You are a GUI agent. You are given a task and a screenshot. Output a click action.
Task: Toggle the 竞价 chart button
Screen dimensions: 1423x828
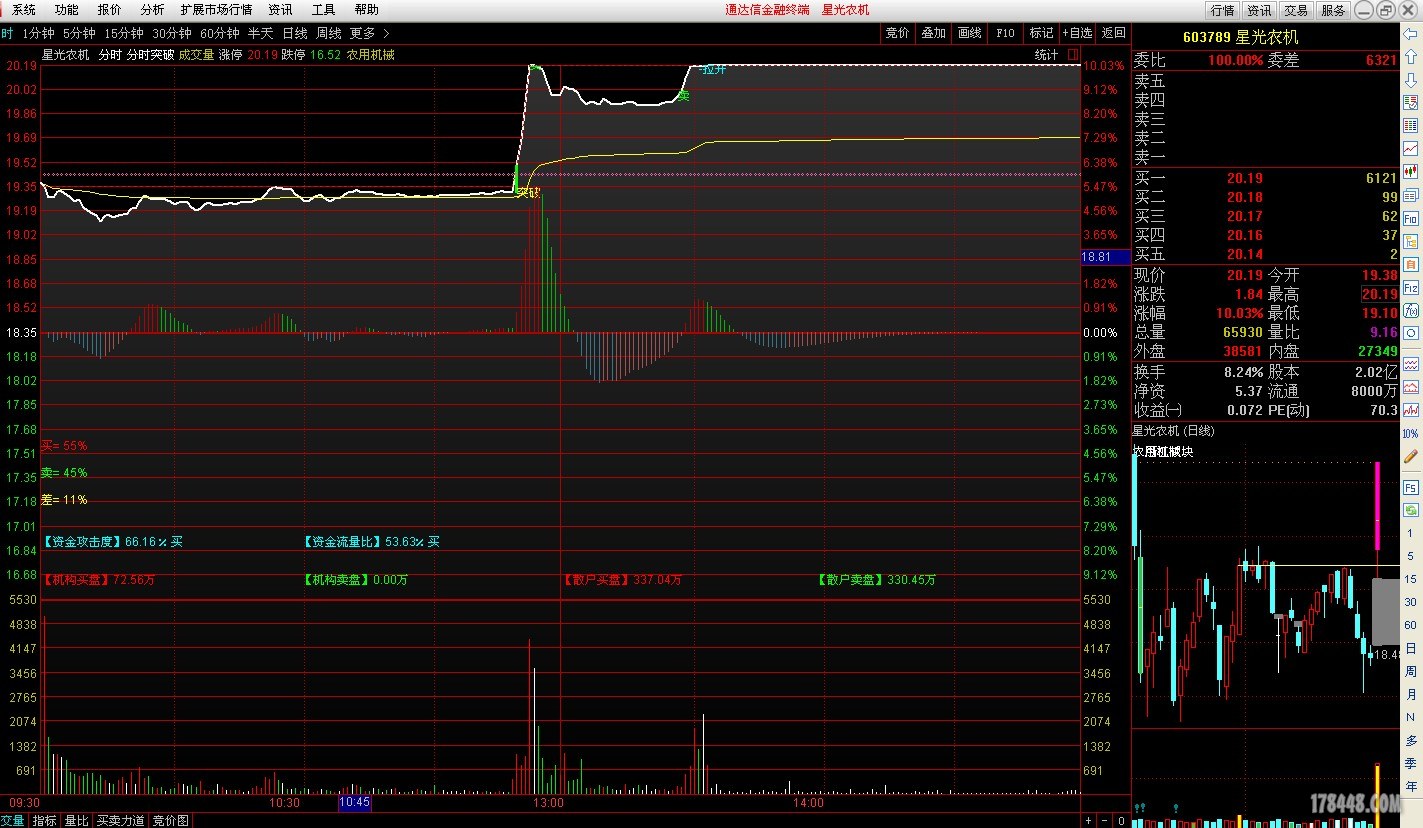tap(897, 33)
